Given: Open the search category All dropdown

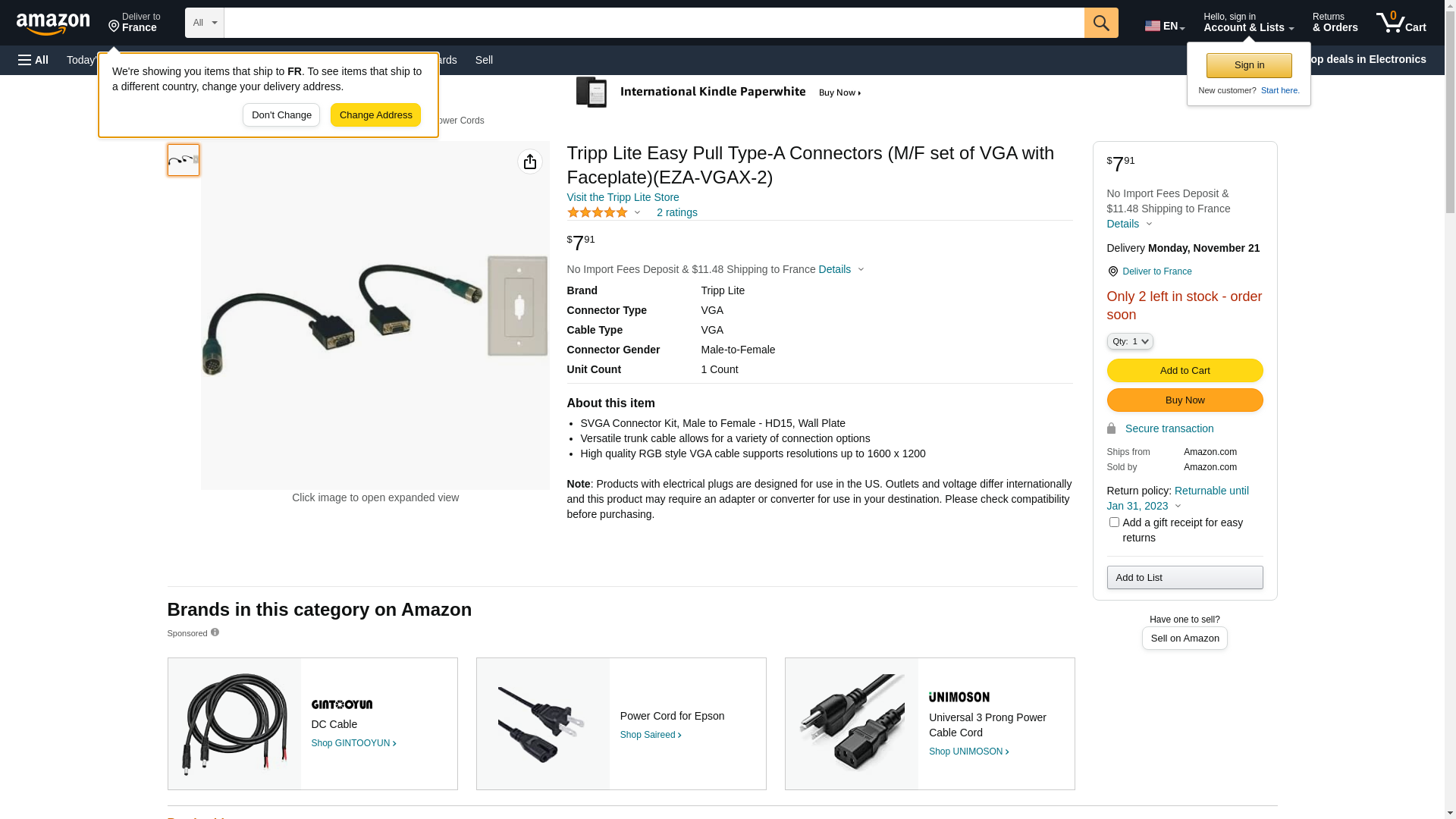Looking at the screenshot, I should pyautogui.click(x=204, y=23).
